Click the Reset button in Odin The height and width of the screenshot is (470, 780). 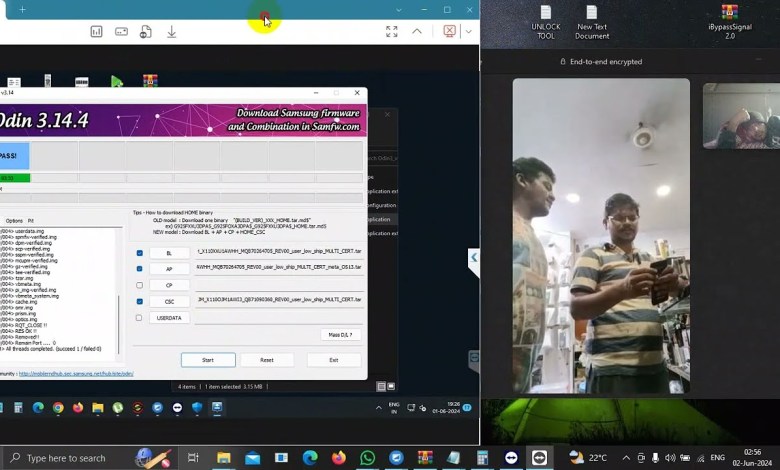click(267, 360)
